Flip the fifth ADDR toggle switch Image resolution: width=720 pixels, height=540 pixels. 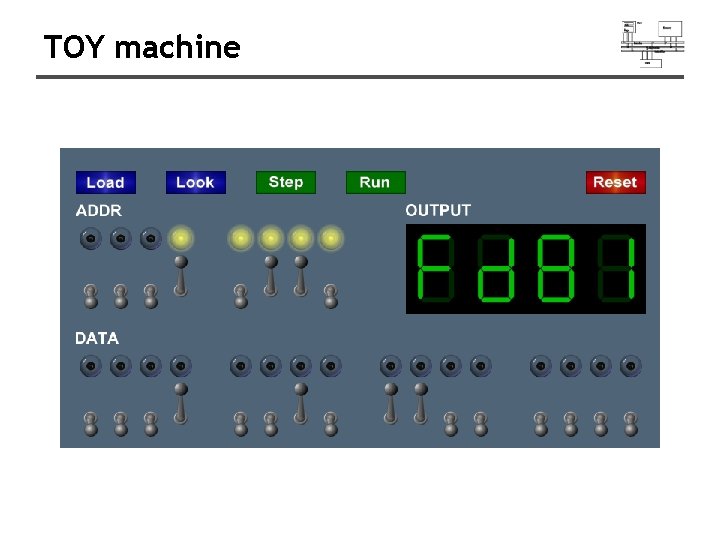pos(241,296)
